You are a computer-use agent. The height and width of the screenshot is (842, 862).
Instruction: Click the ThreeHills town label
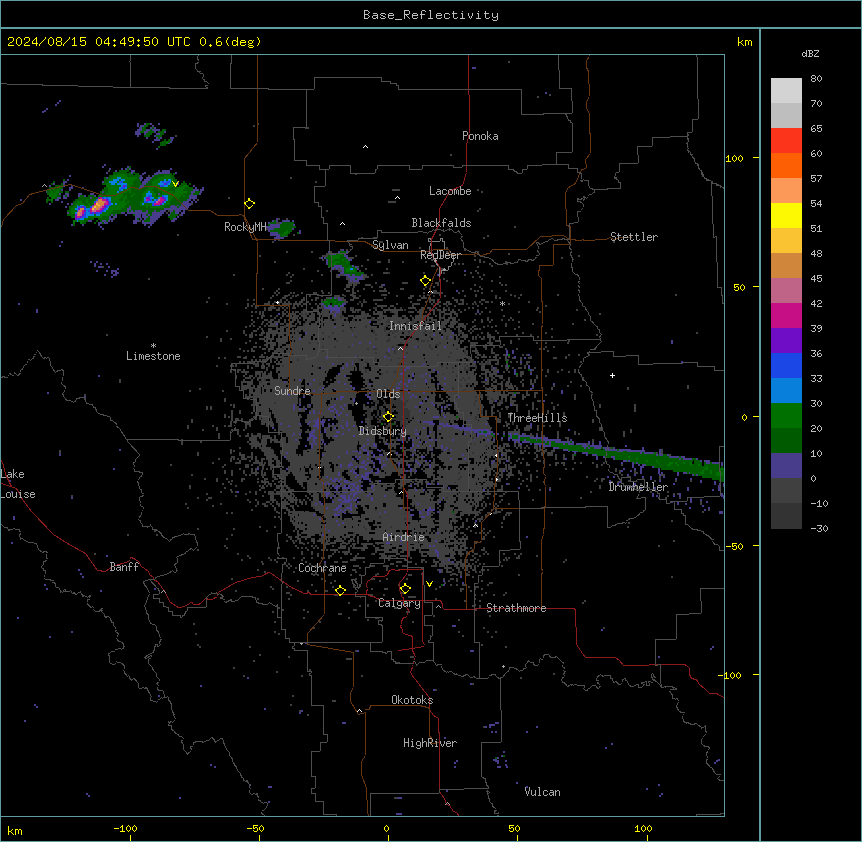pos(537,418)
